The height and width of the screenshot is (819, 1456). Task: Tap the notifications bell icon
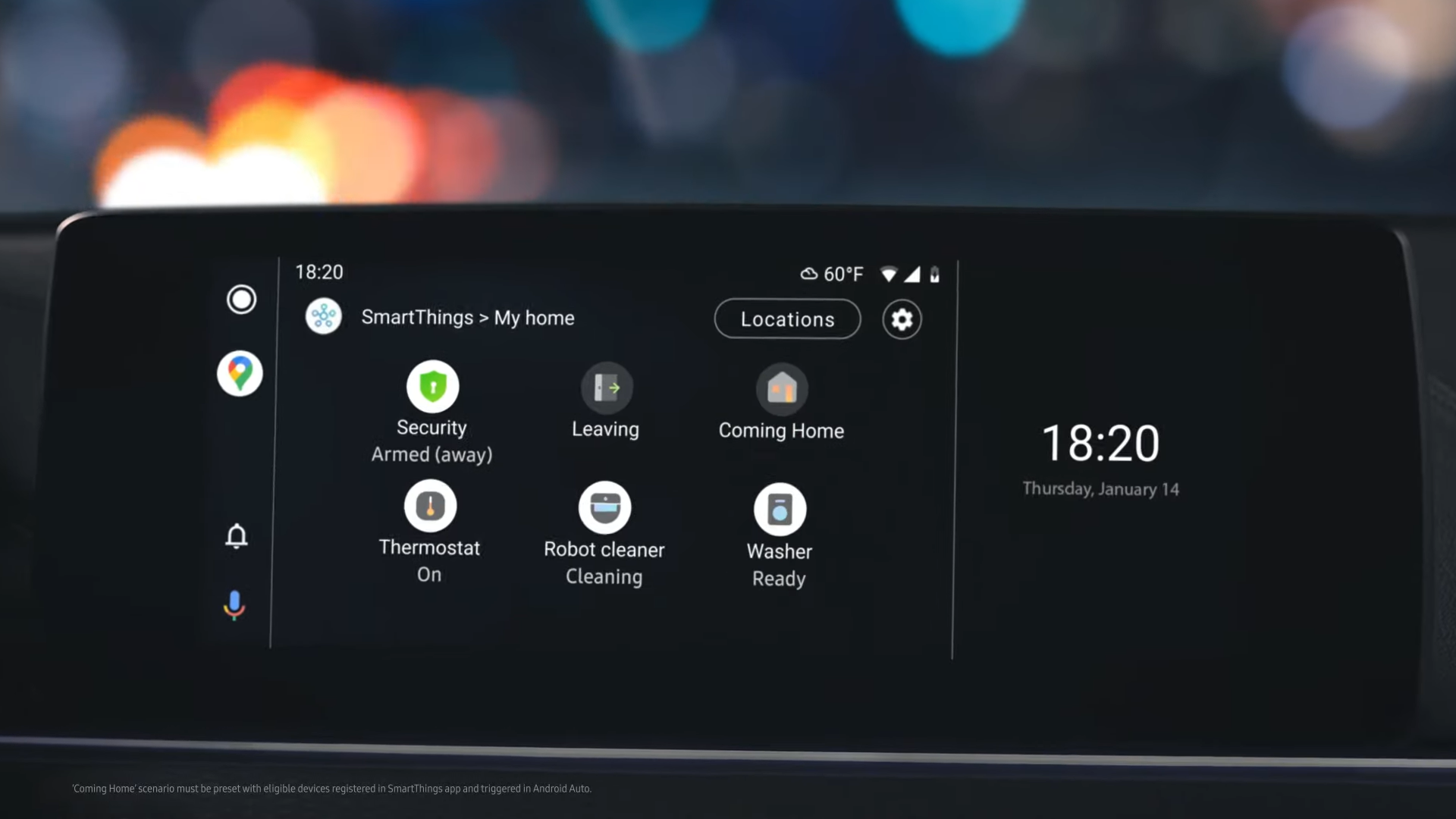click(x=237, y=536)
